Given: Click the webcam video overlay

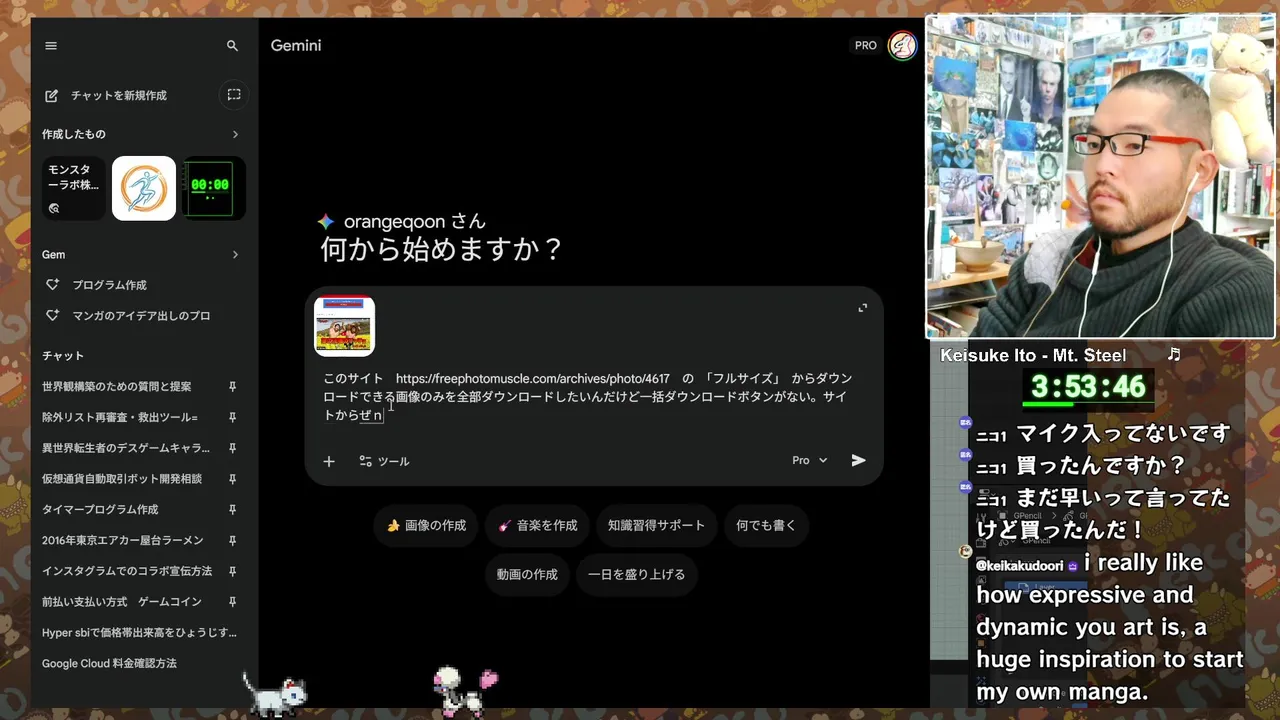Looking at the screenshot, I should 1101,176.
